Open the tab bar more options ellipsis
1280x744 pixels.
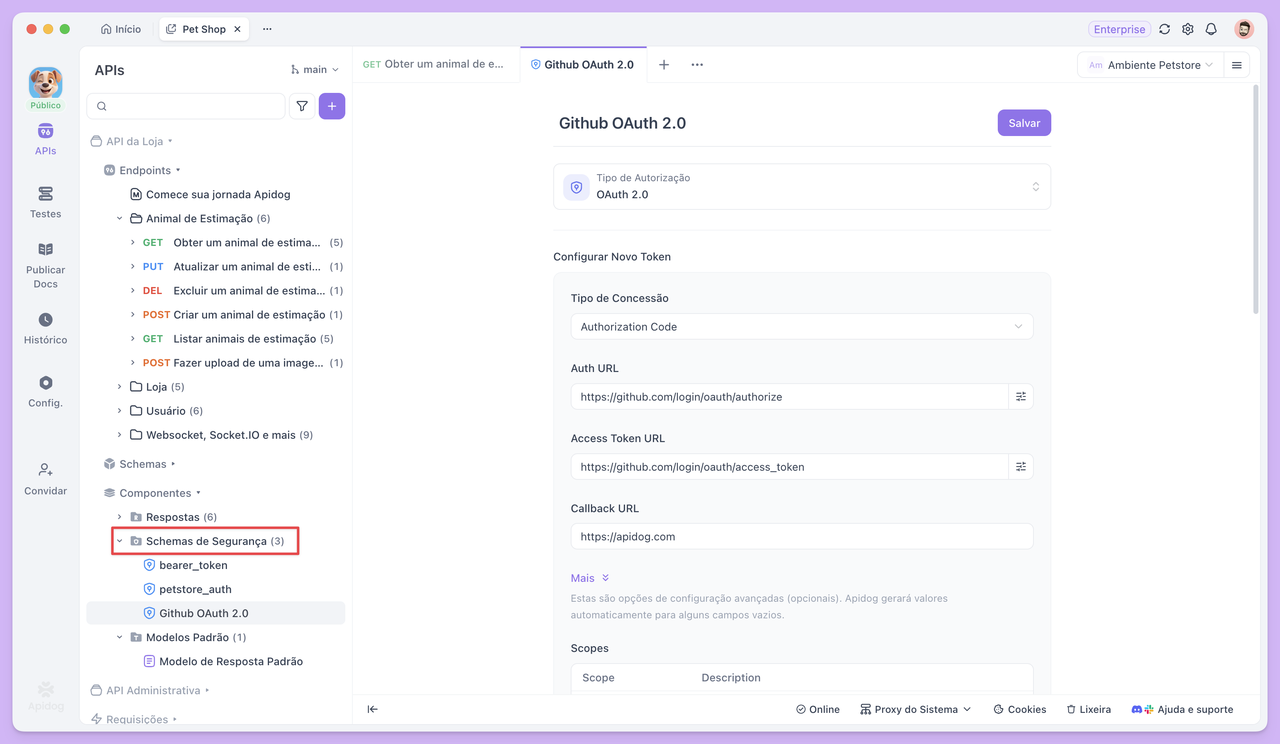click(697, 65)
